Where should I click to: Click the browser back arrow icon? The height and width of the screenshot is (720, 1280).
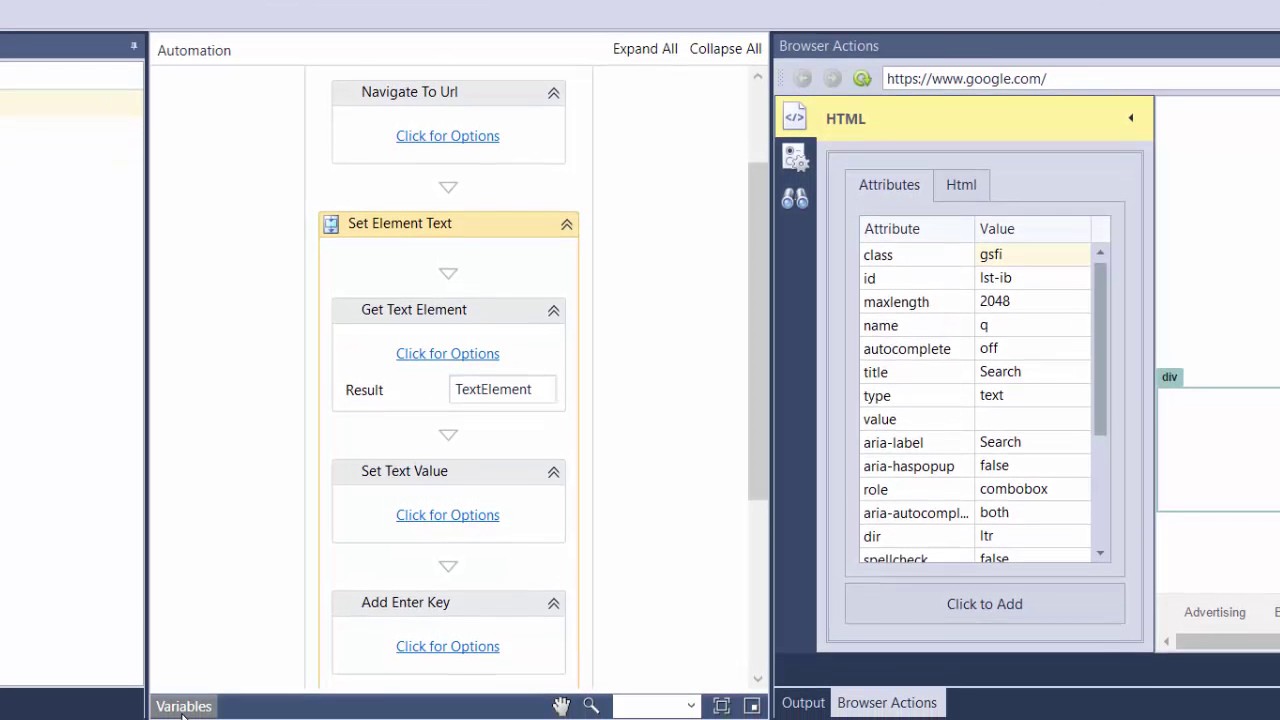[x=803, y=78]
